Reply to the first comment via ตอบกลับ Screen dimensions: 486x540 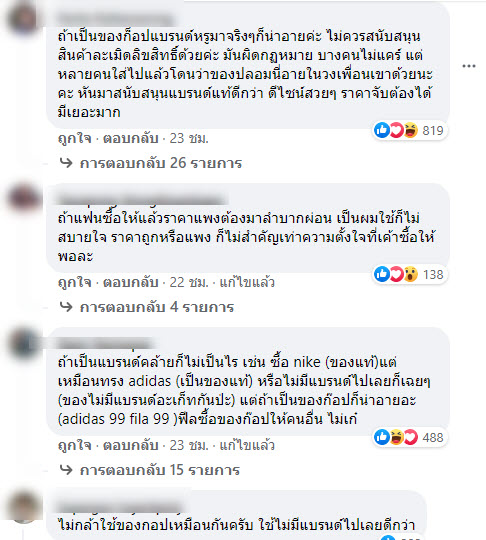click(x=131, y=138)
